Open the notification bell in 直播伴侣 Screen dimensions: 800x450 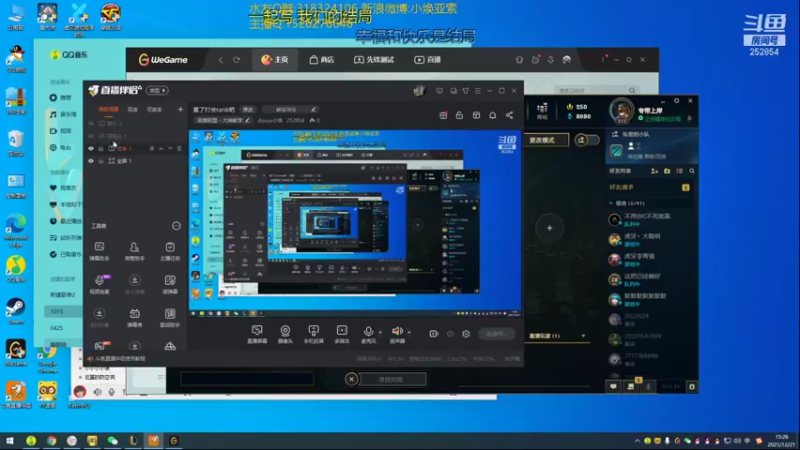[x=492, y=115]
